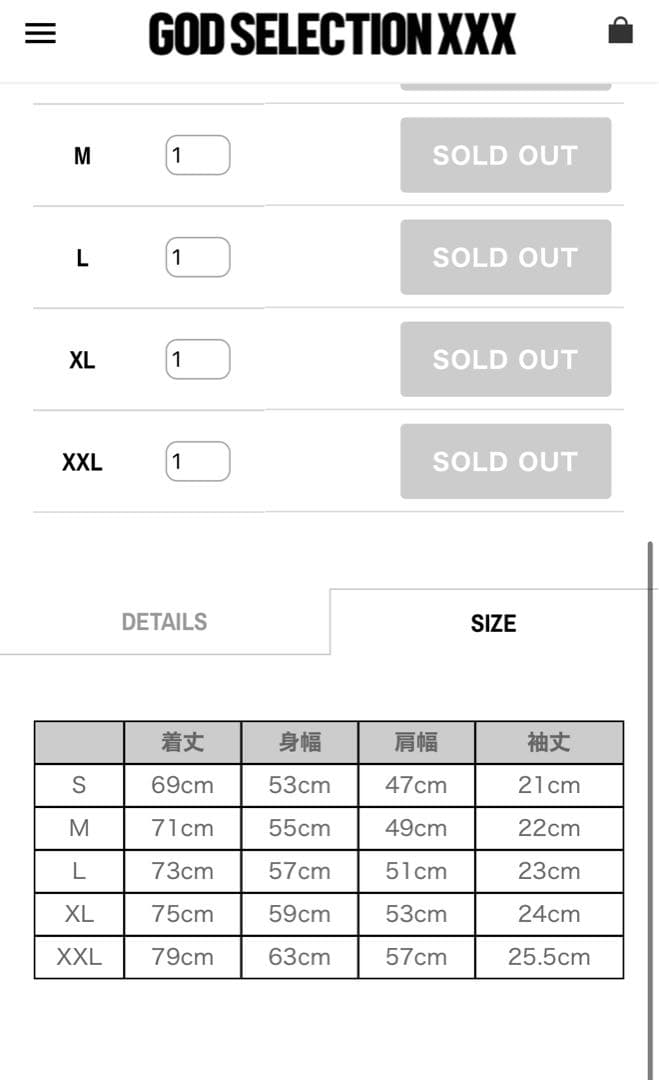
Task: Click the XXL row label in size chart
Action: tap(79, 957)
